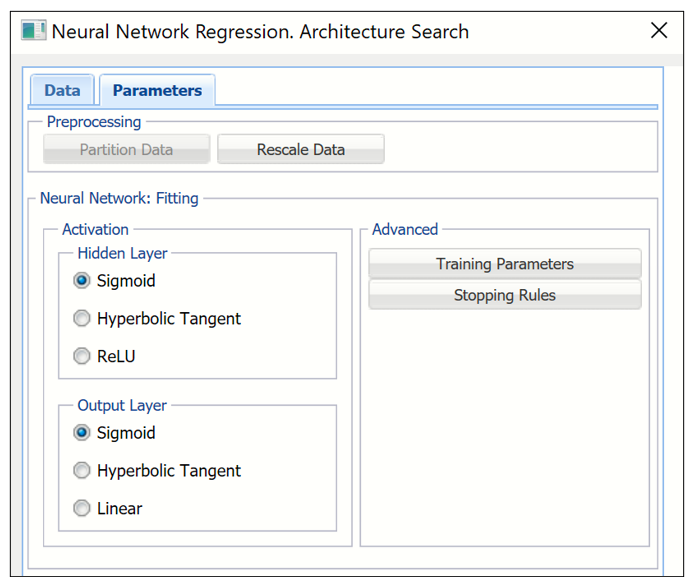688x577 pixels.
Task: Set Output Layer activation to Linear
Action: (82, 509)
